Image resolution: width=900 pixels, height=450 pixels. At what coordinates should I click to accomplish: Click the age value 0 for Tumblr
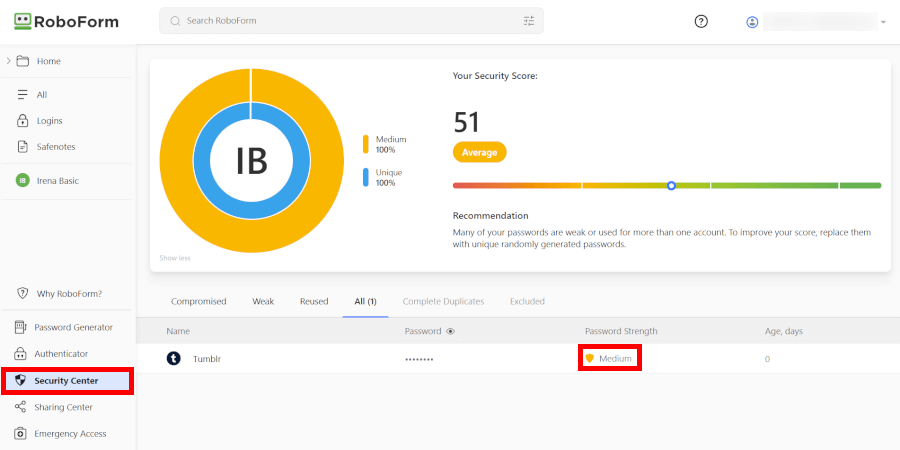[767, 359]
